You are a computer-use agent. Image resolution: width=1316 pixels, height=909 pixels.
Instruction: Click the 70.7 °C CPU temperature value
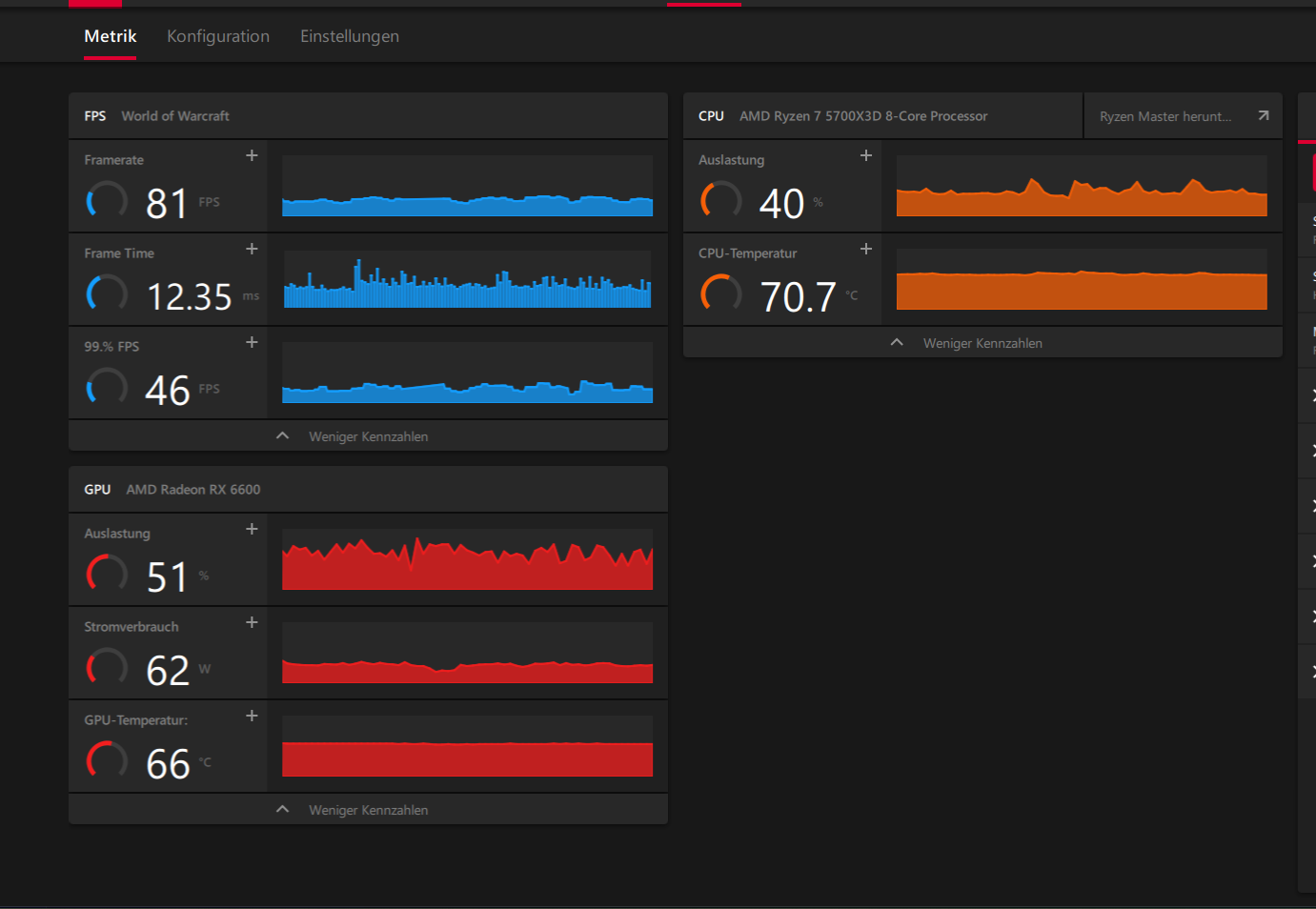tap(799, 296)
